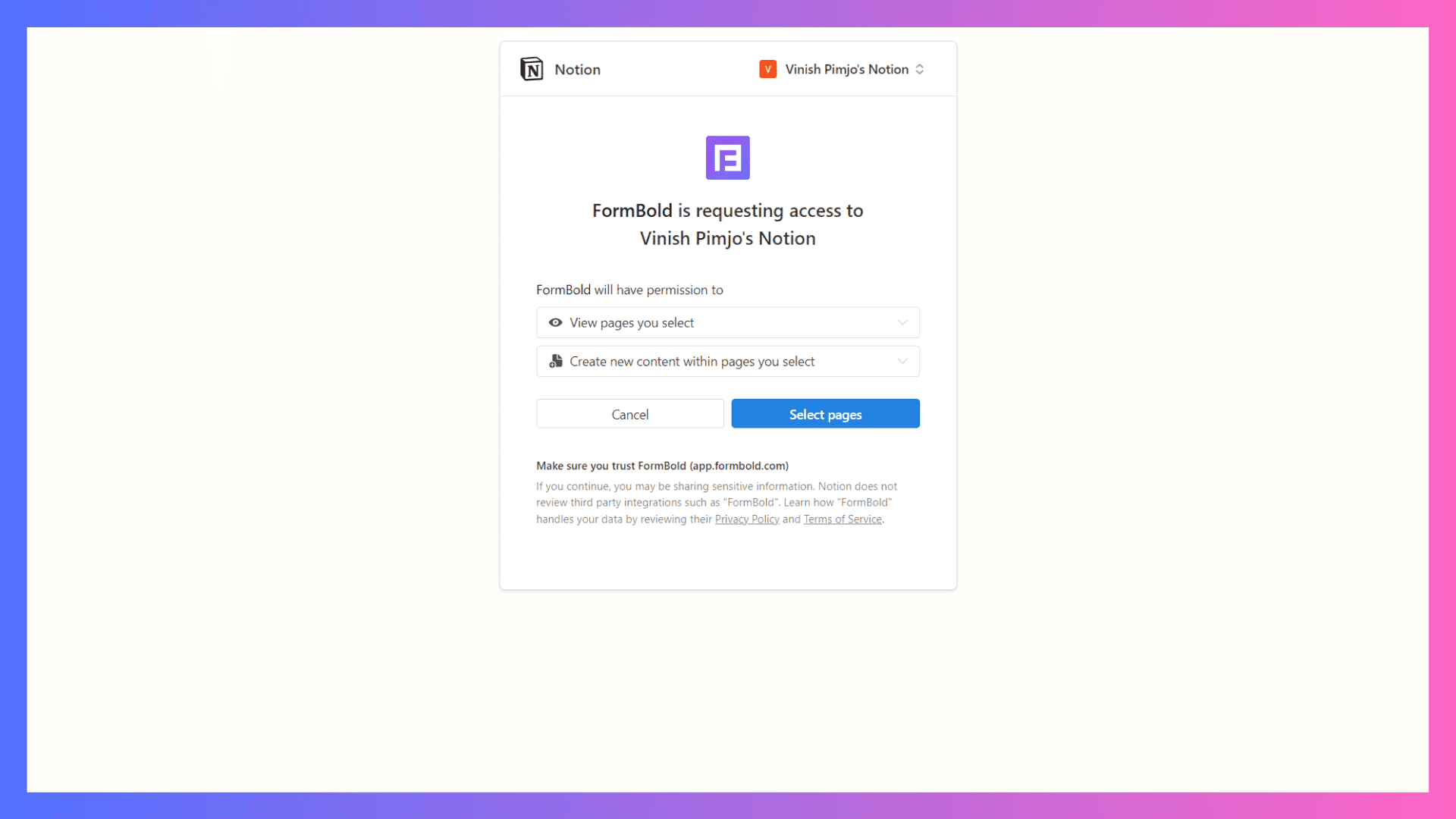Click the Notion logo icon

(532, 69)
